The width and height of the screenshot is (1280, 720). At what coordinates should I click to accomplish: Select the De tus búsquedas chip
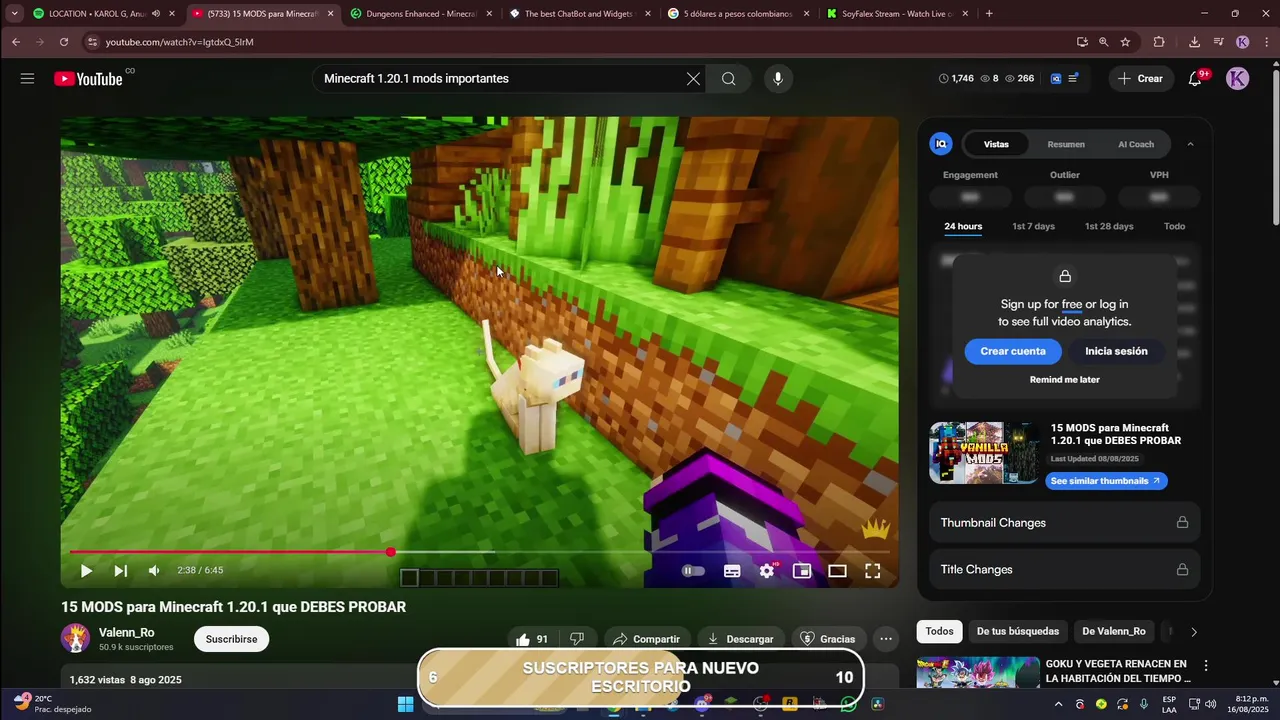point(1017,631)
